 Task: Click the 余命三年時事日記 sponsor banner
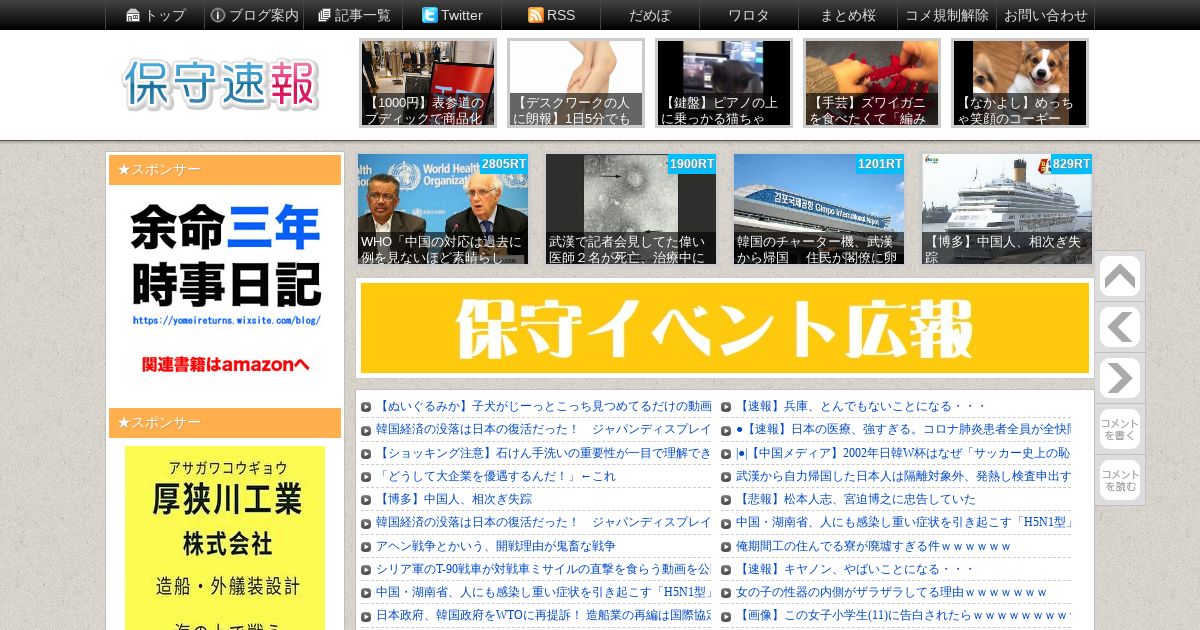pos(225,292)
